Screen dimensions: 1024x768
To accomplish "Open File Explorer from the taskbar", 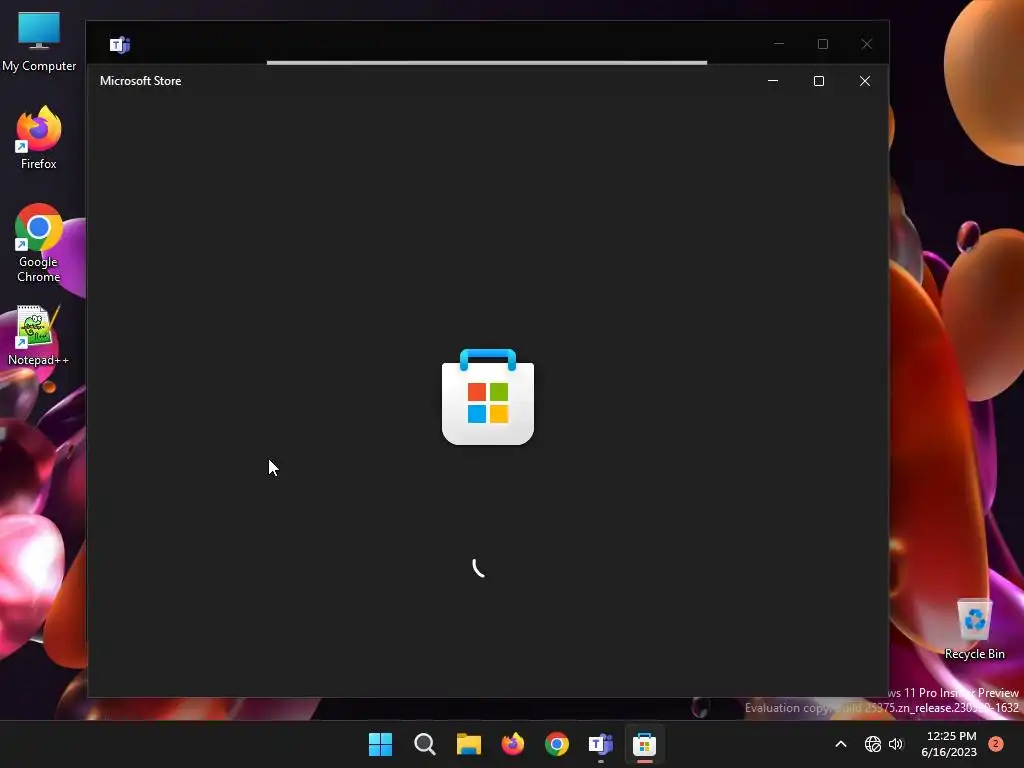I will (x=468, y=744).
